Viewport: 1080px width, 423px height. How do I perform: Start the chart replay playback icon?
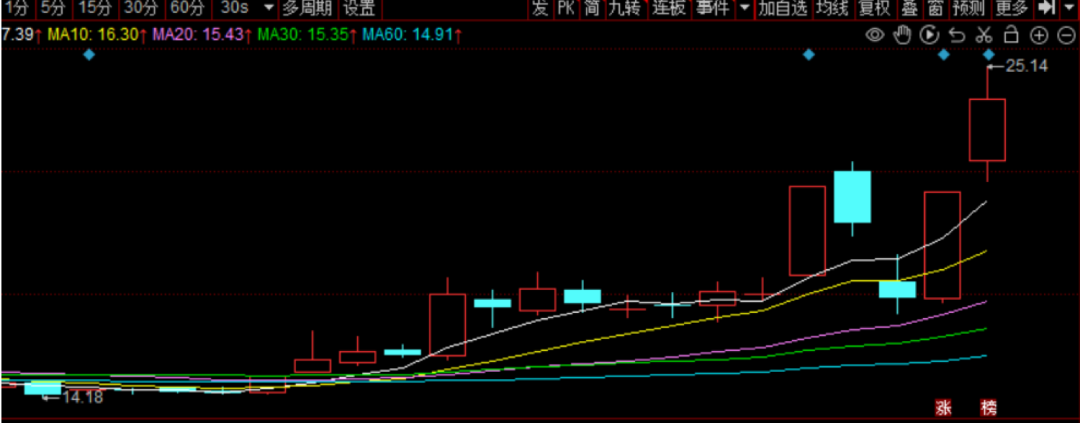click(929, 34)
